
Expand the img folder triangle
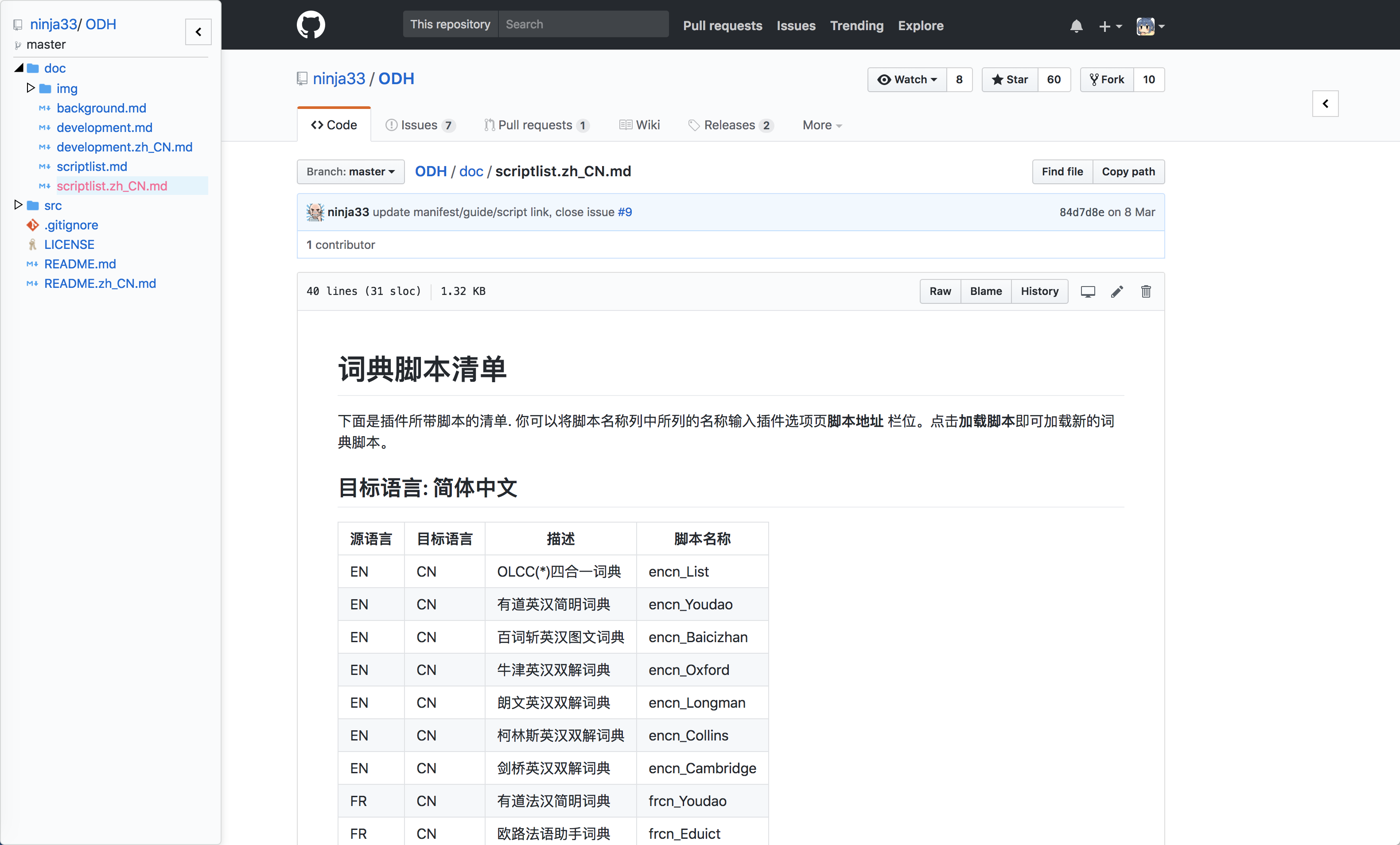(x=31, y=88)
